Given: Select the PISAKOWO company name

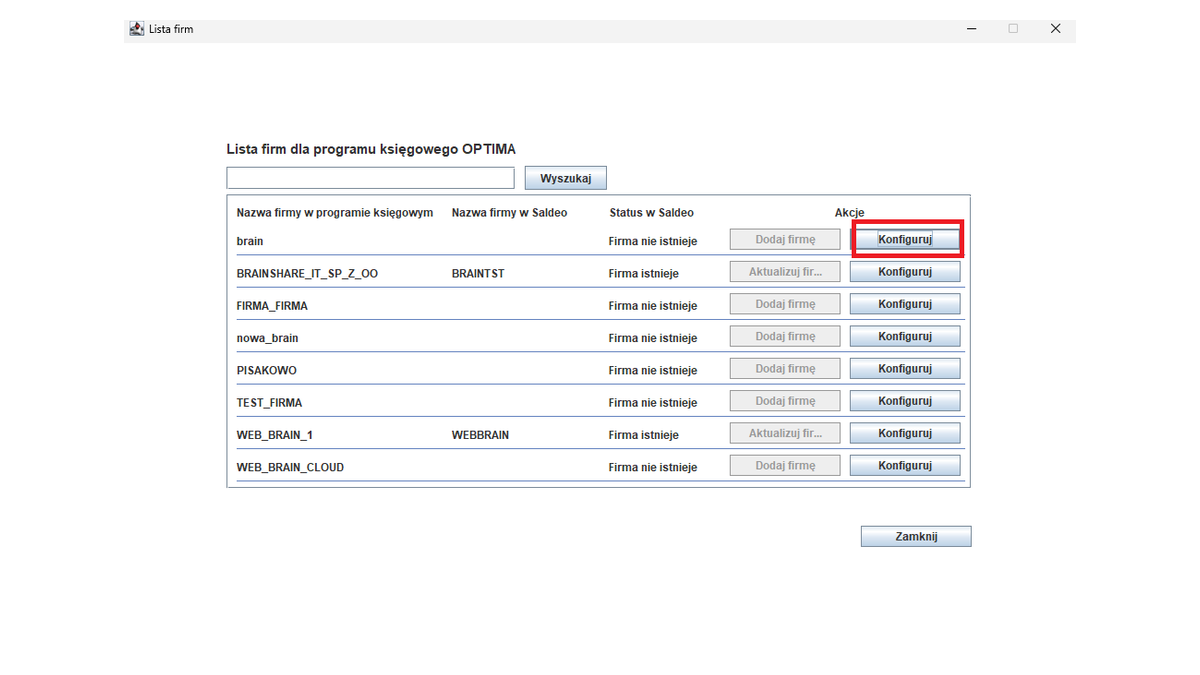Looking at the screenshot, I should 266,370.
